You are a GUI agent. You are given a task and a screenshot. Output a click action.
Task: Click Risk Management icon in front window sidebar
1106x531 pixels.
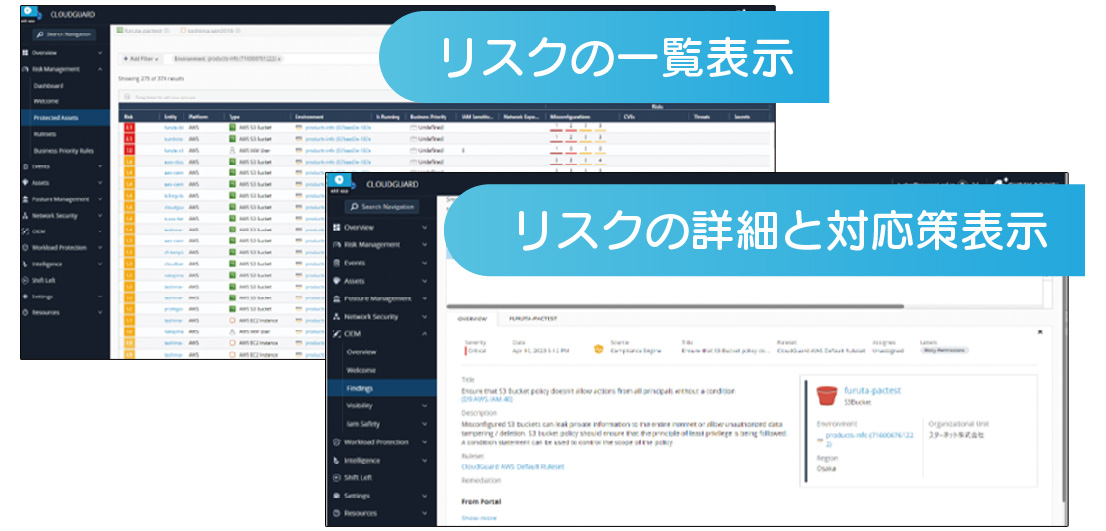click(337, 245)
